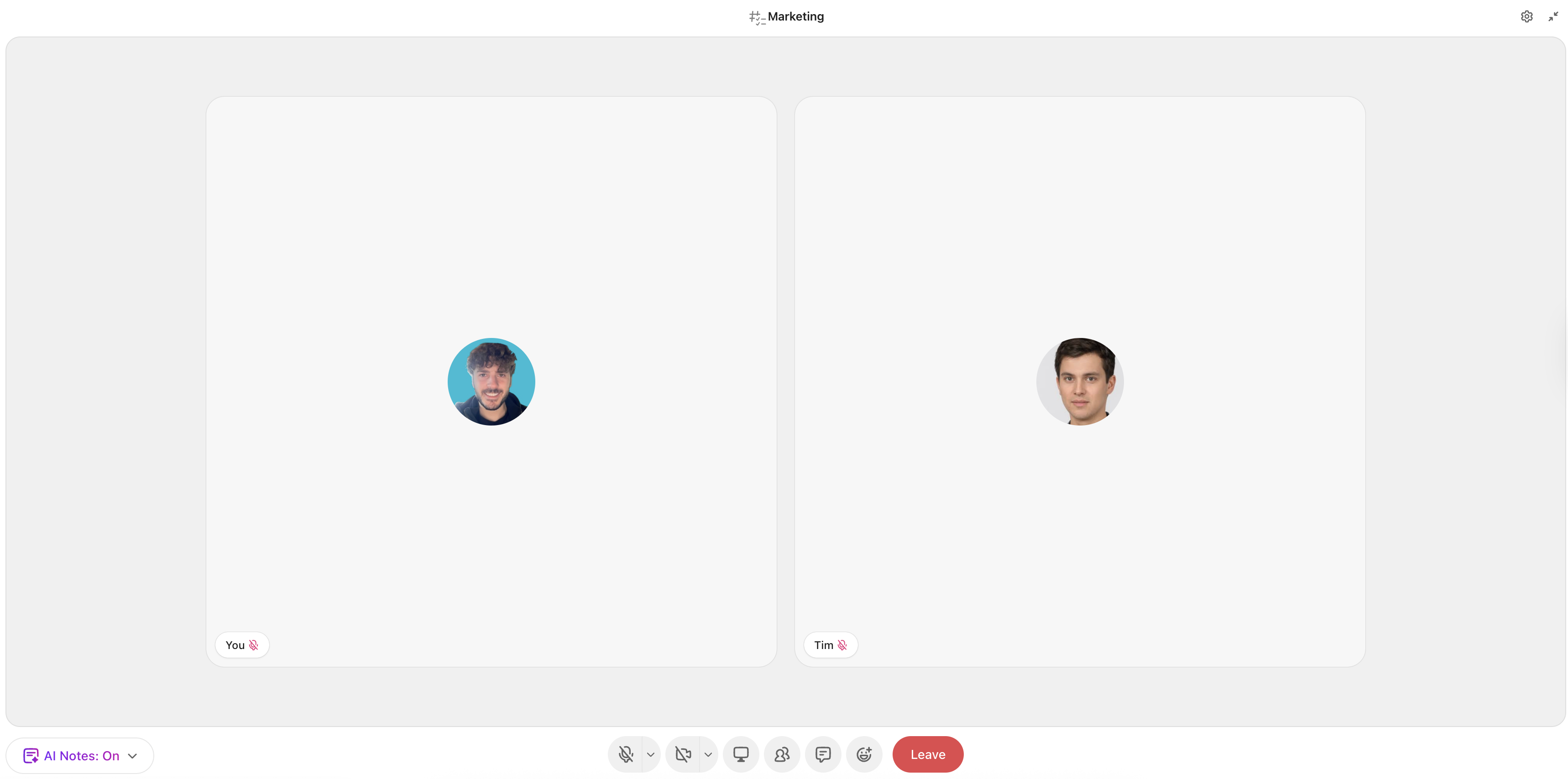
Task: Start screen sharing
Action: 741,754
